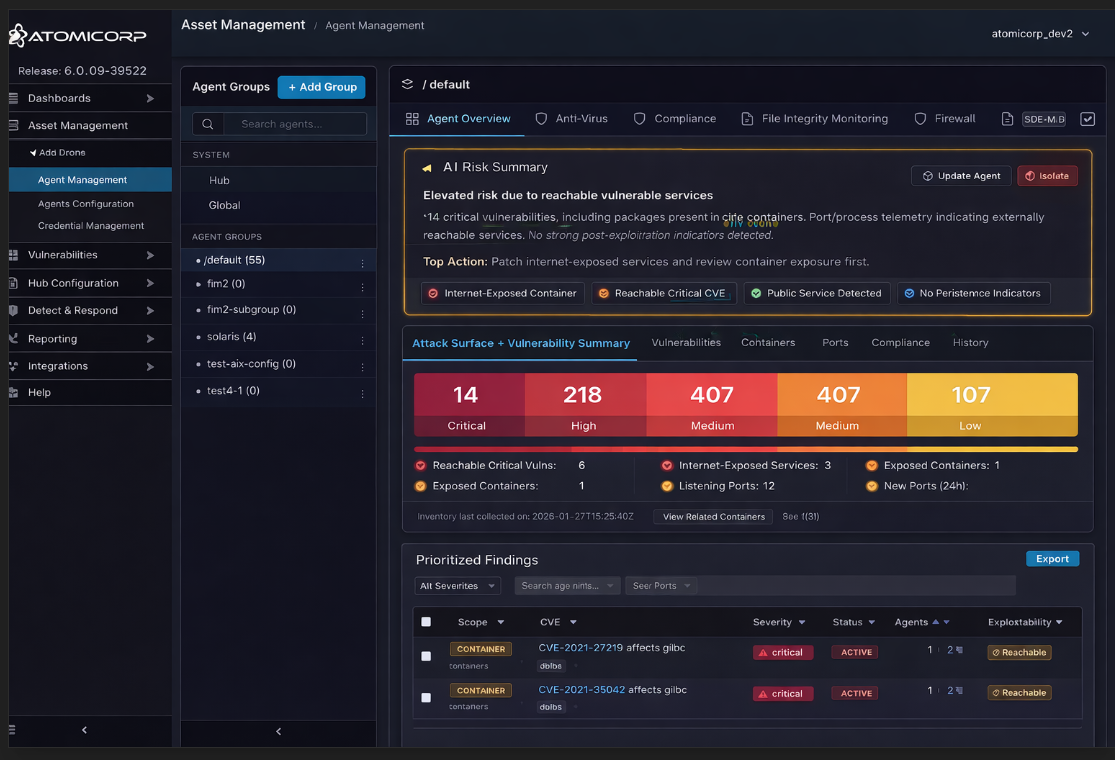Viewport: 1115px width, 760px height.
Task: Click the Update Agent button
Action: (x=961, y=176)
